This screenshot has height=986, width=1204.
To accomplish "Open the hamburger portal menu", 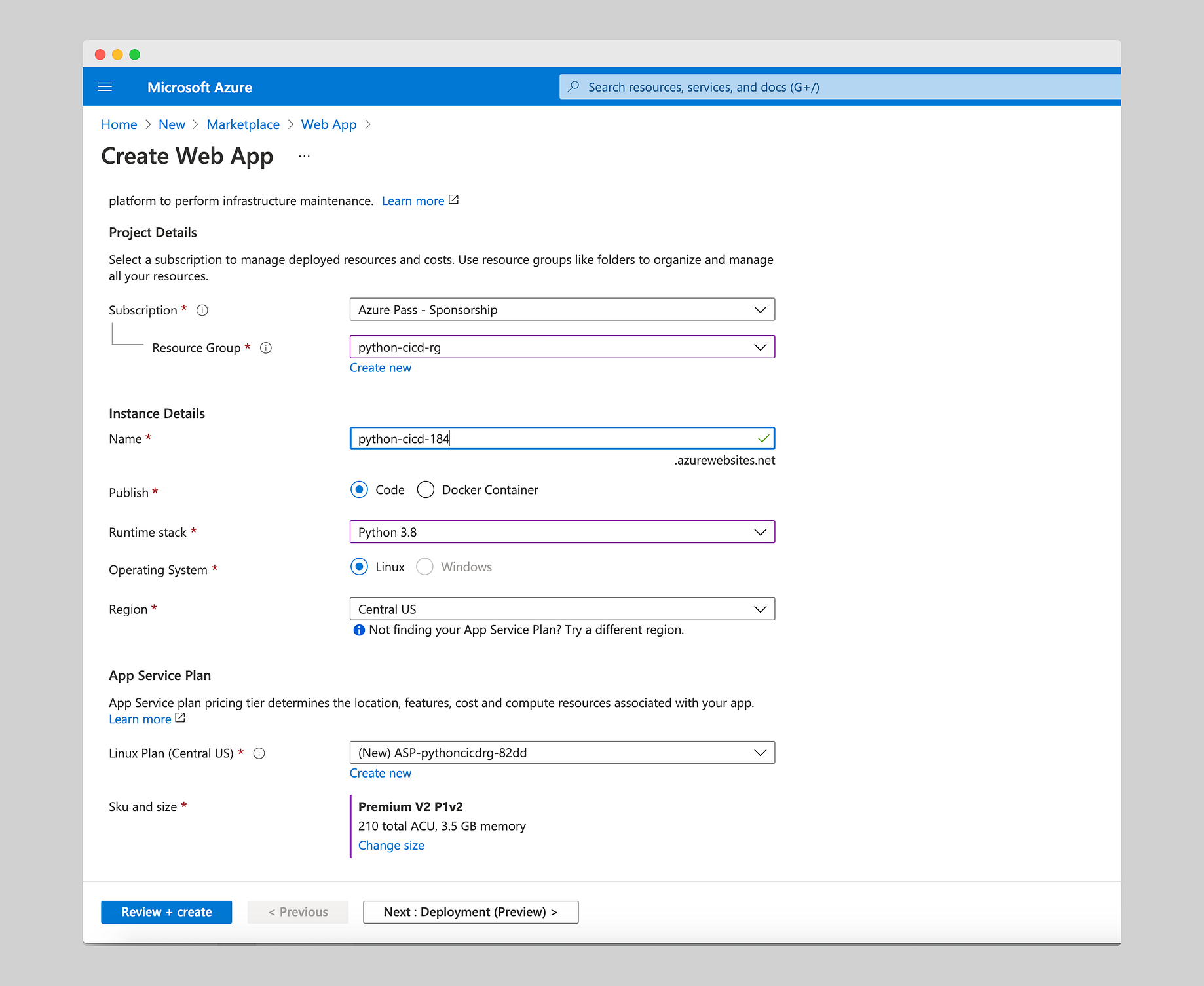I will point(105,87).
